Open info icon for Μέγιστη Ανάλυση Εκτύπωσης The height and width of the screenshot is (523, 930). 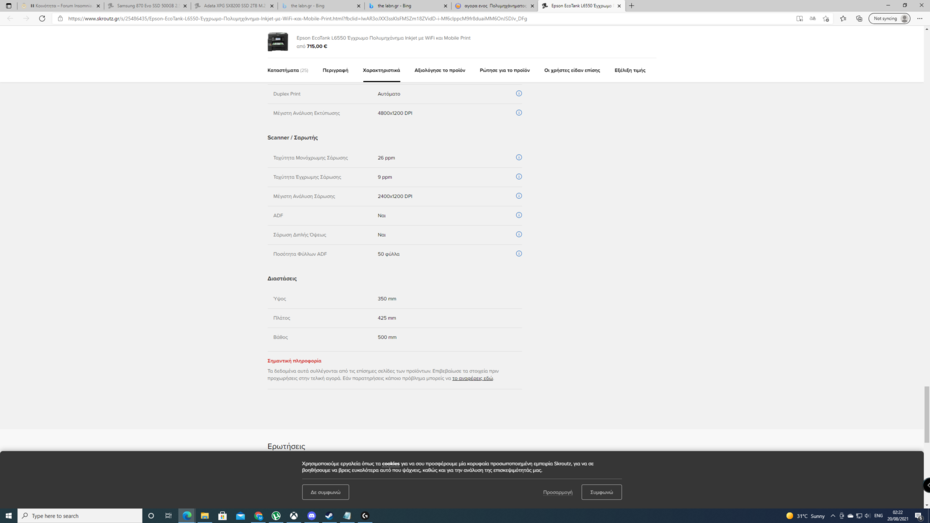pos(518,113)
